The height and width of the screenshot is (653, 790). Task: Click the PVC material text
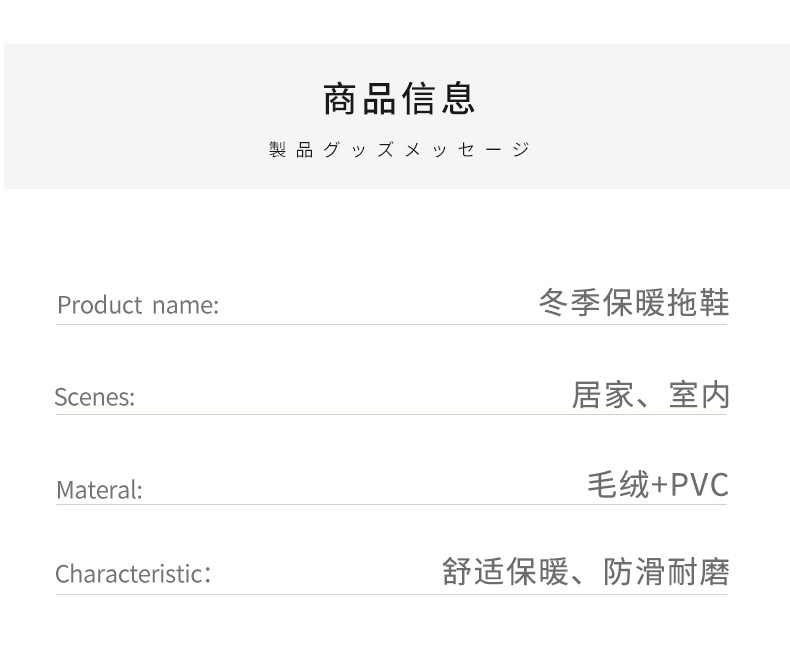pyautogui.click(x=699, y=485)
